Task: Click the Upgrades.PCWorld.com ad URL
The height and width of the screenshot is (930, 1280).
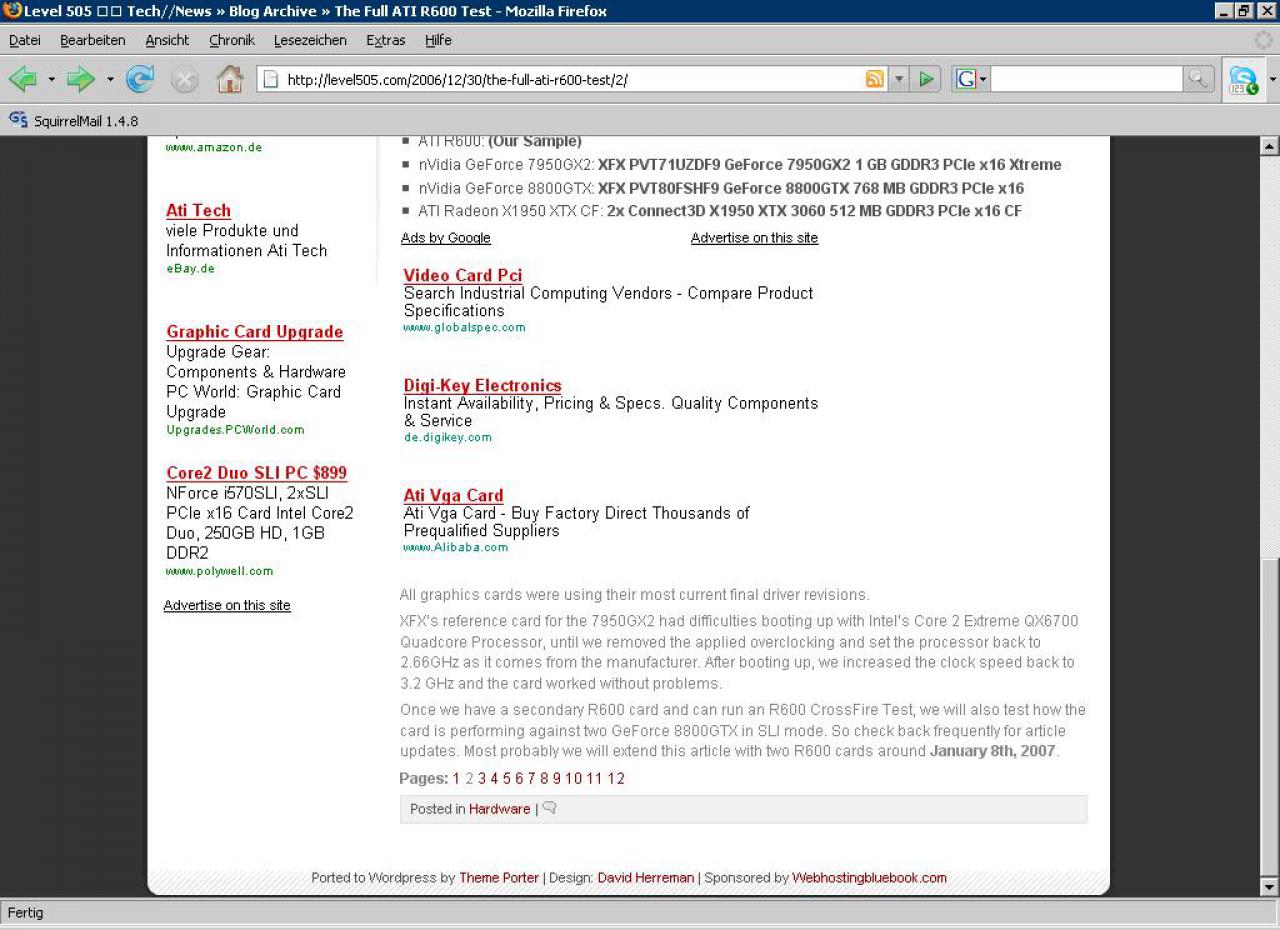Action: point(235,430)
